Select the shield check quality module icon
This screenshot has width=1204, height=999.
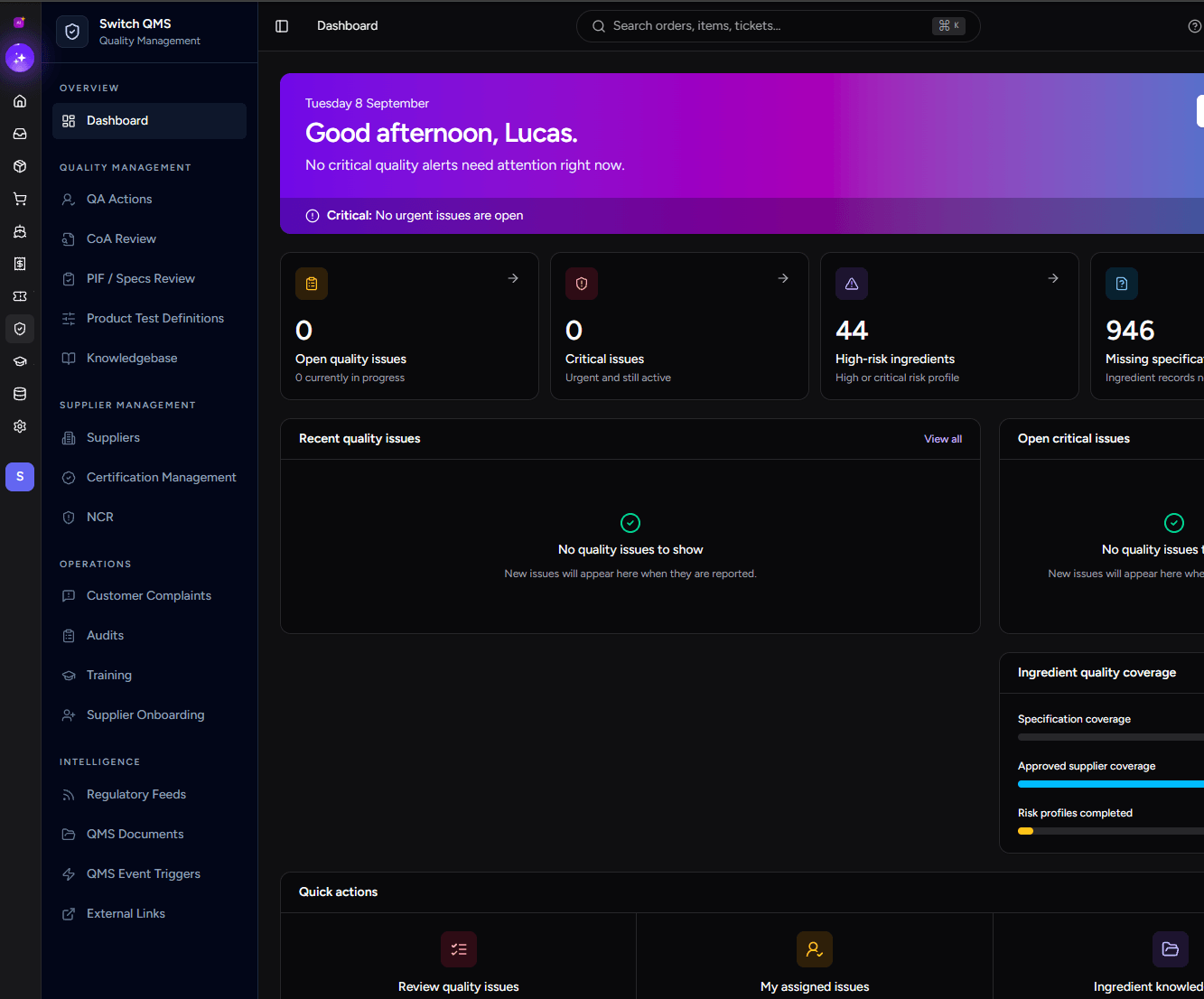(x=20, y=329)
